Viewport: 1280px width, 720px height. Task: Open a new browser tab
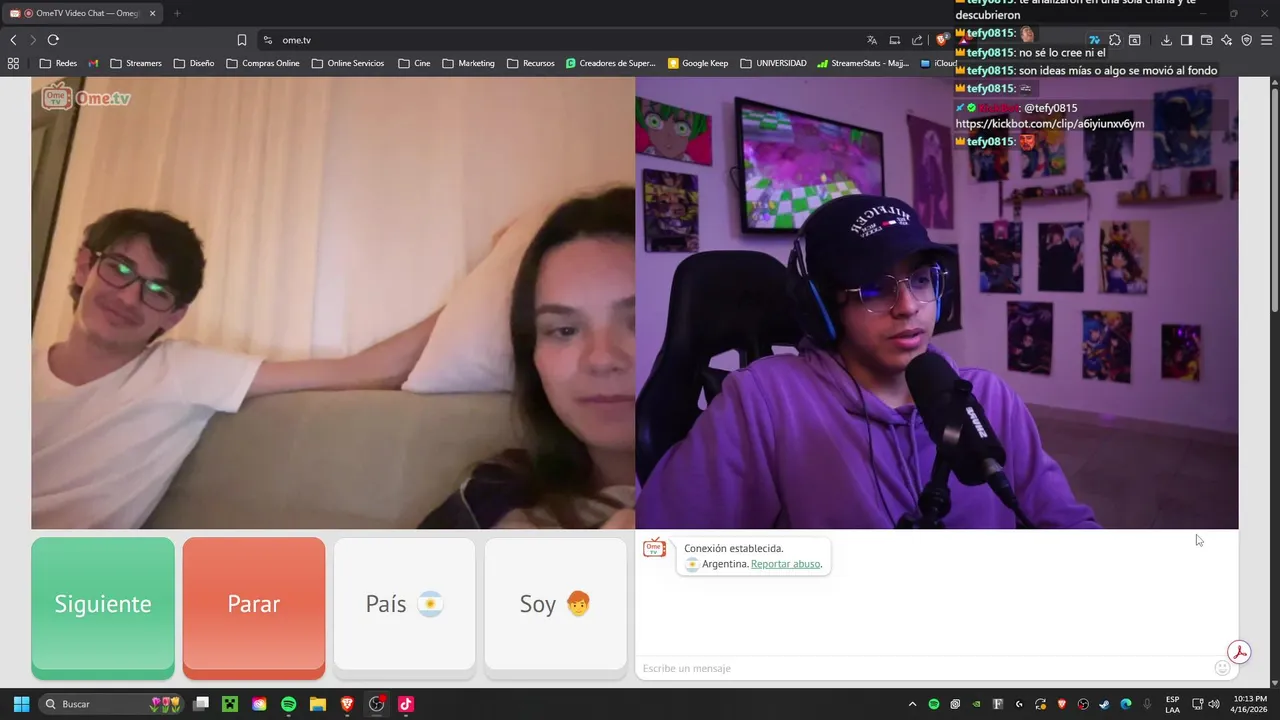[177, 13]
